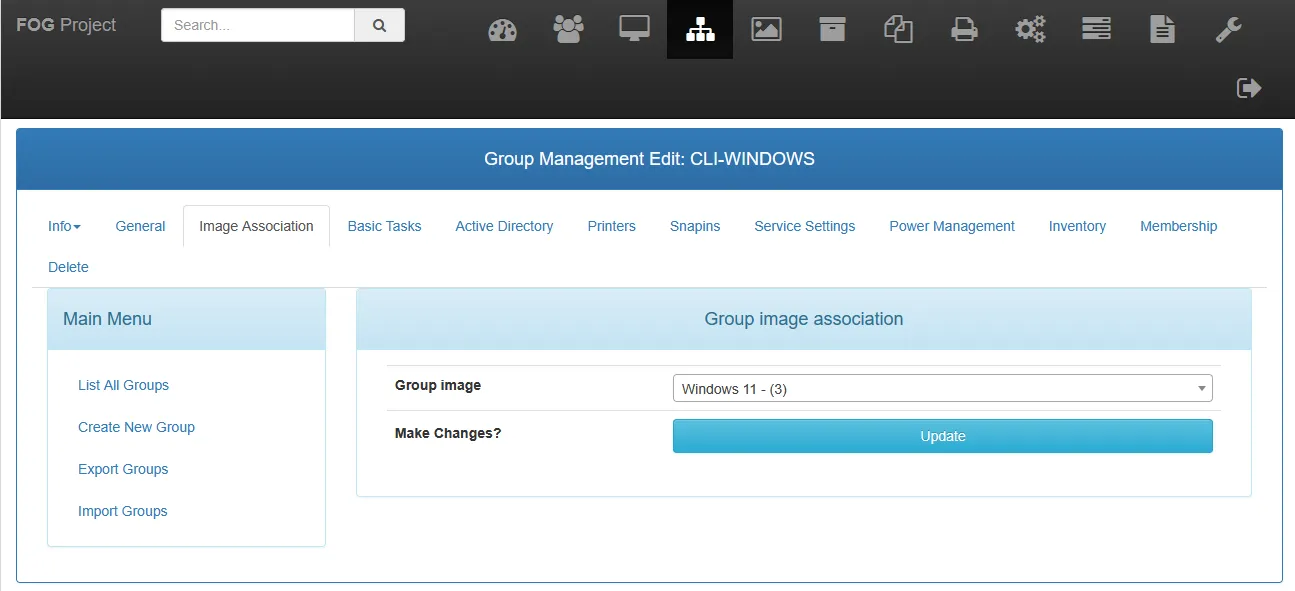Click the Create New Group link
The width and height of the screenshot is (1295, 591).
[136, 427]
